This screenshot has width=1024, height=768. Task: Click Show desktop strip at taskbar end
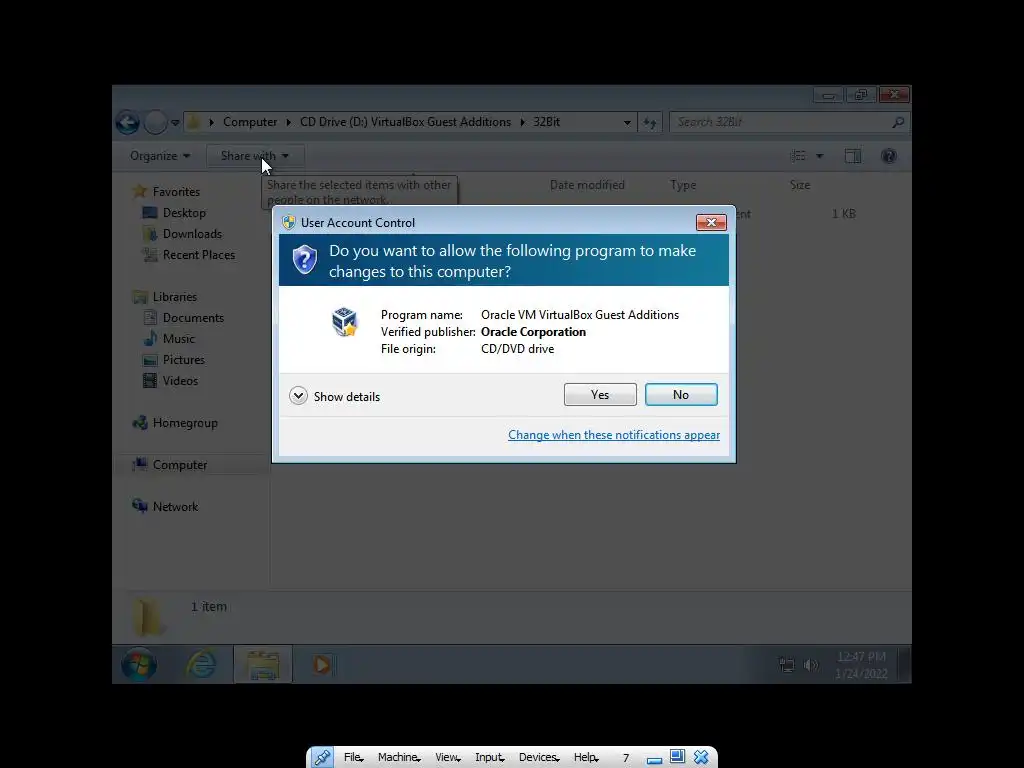pyautogui.click(x=904, y=665)
